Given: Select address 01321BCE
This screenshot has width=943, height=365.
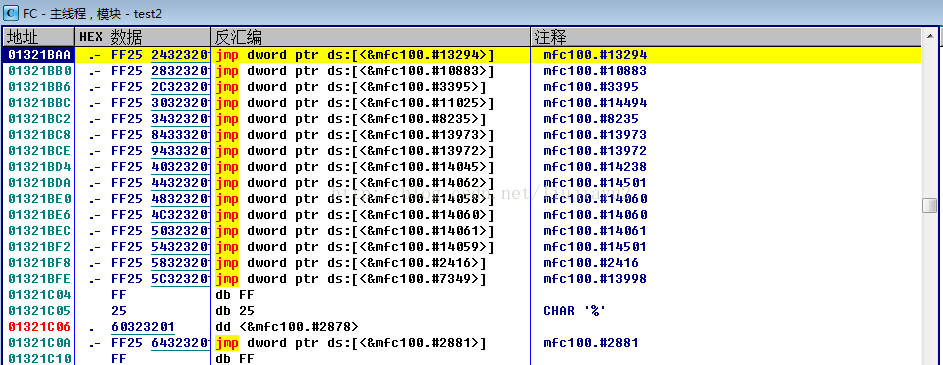Looking at the screenshot, I should 40,151.
